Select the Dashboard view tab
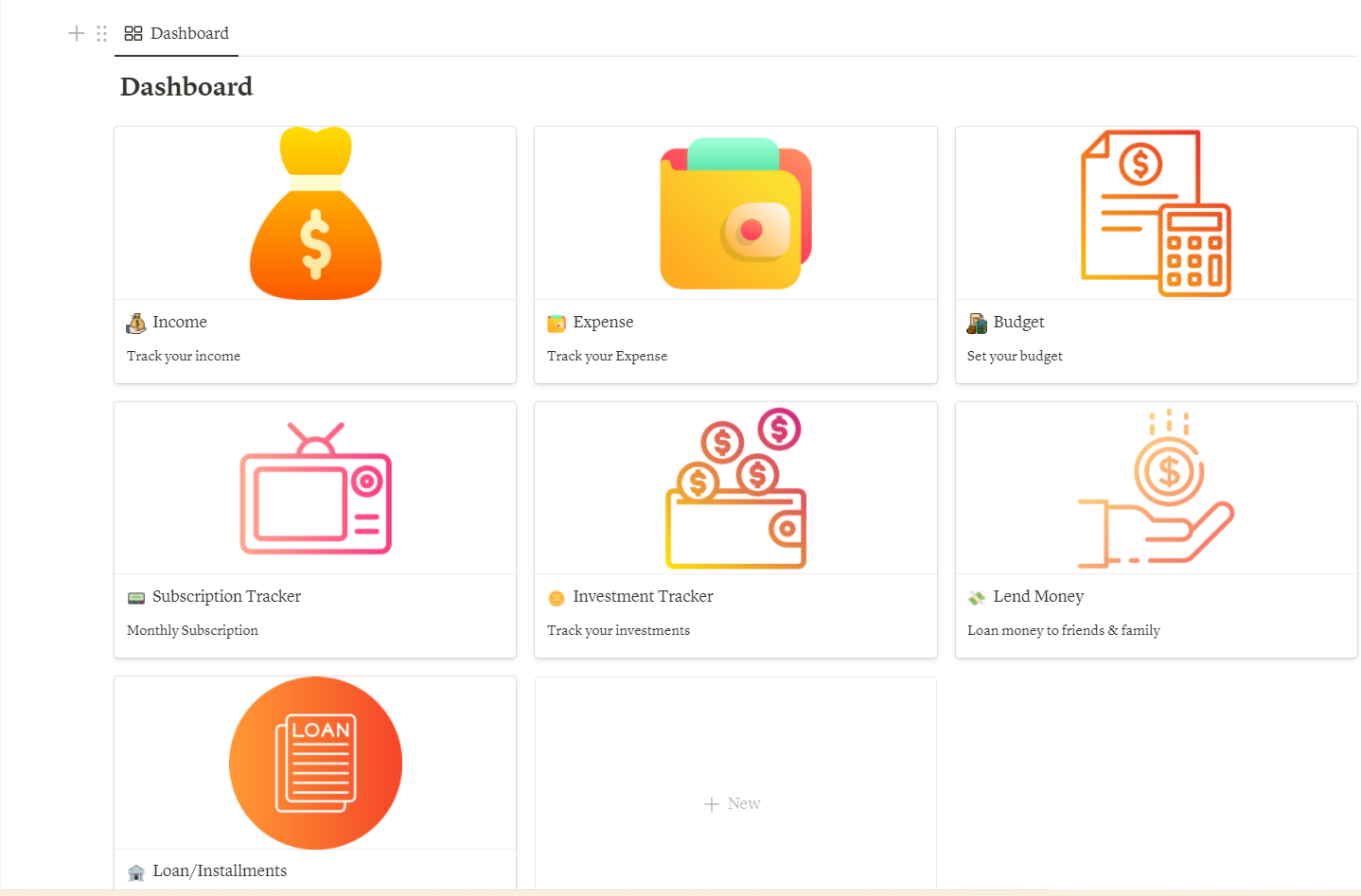This screenshot has height=896, width=1361. (x=177, y=33)
